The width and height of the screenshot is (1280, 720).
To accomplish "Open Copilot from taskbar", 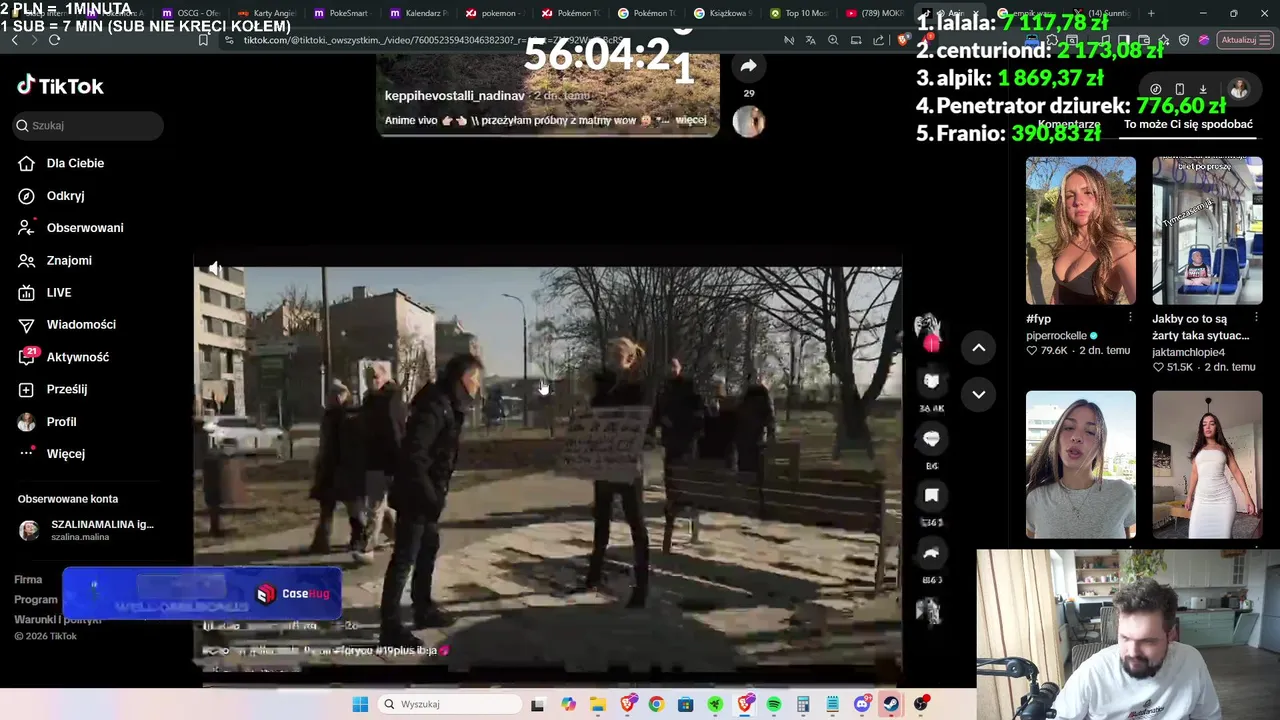I will 568,704.
